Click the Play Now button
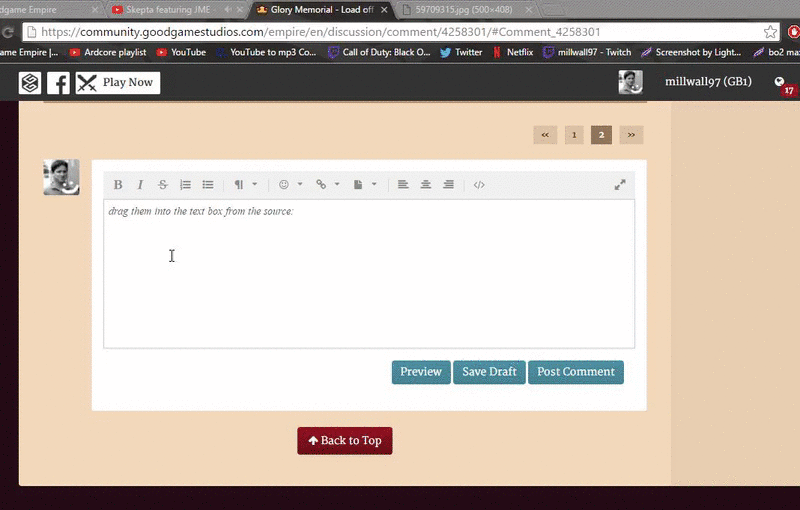This screenshot has width=800, height=510. 118,83
